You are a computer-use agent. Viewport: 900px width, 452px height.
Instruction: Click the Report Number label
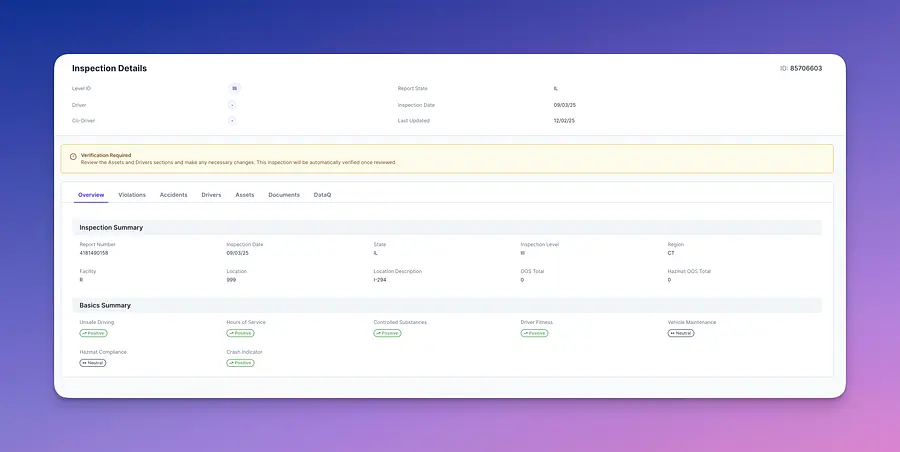tap(97, 244)
